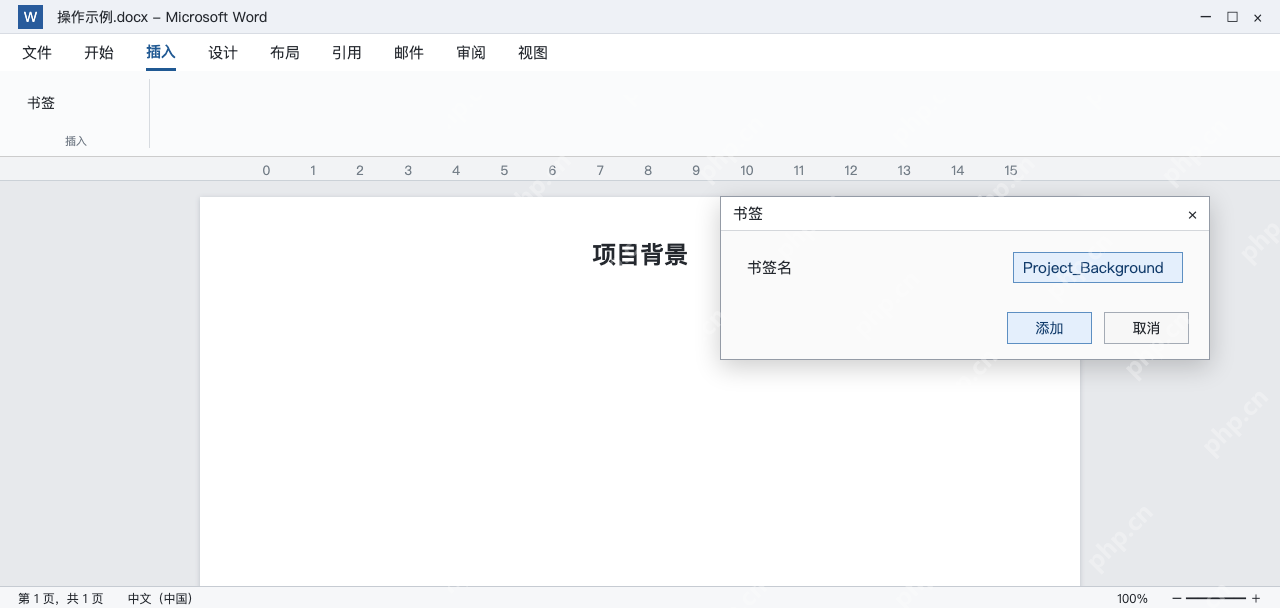Select the 插入 ribbon tab
Viewport: 1280px width, 608px height.
point(161,53)
